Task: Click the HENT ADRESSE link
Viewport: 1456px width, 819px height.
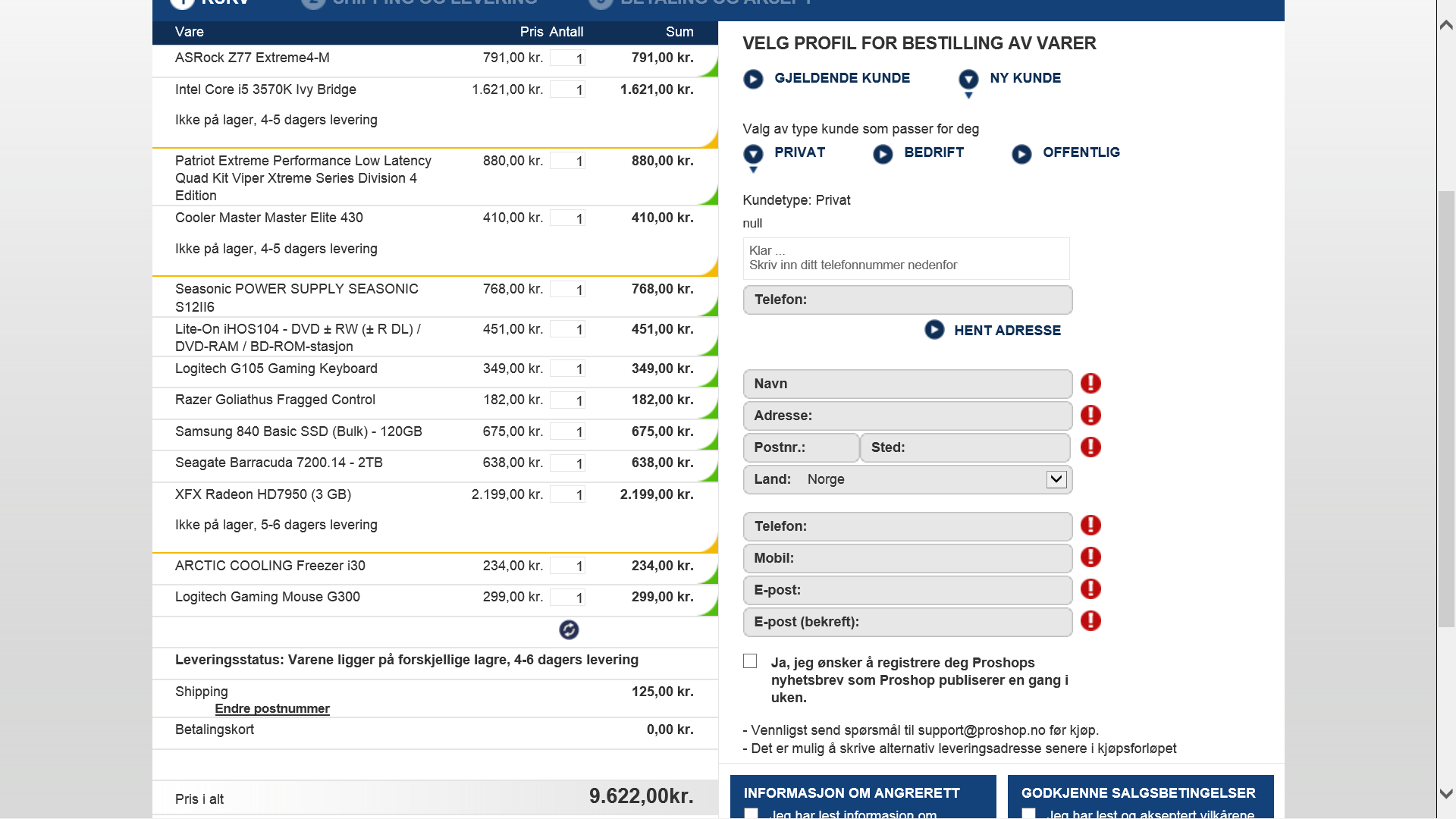Action: point(1007,331)
